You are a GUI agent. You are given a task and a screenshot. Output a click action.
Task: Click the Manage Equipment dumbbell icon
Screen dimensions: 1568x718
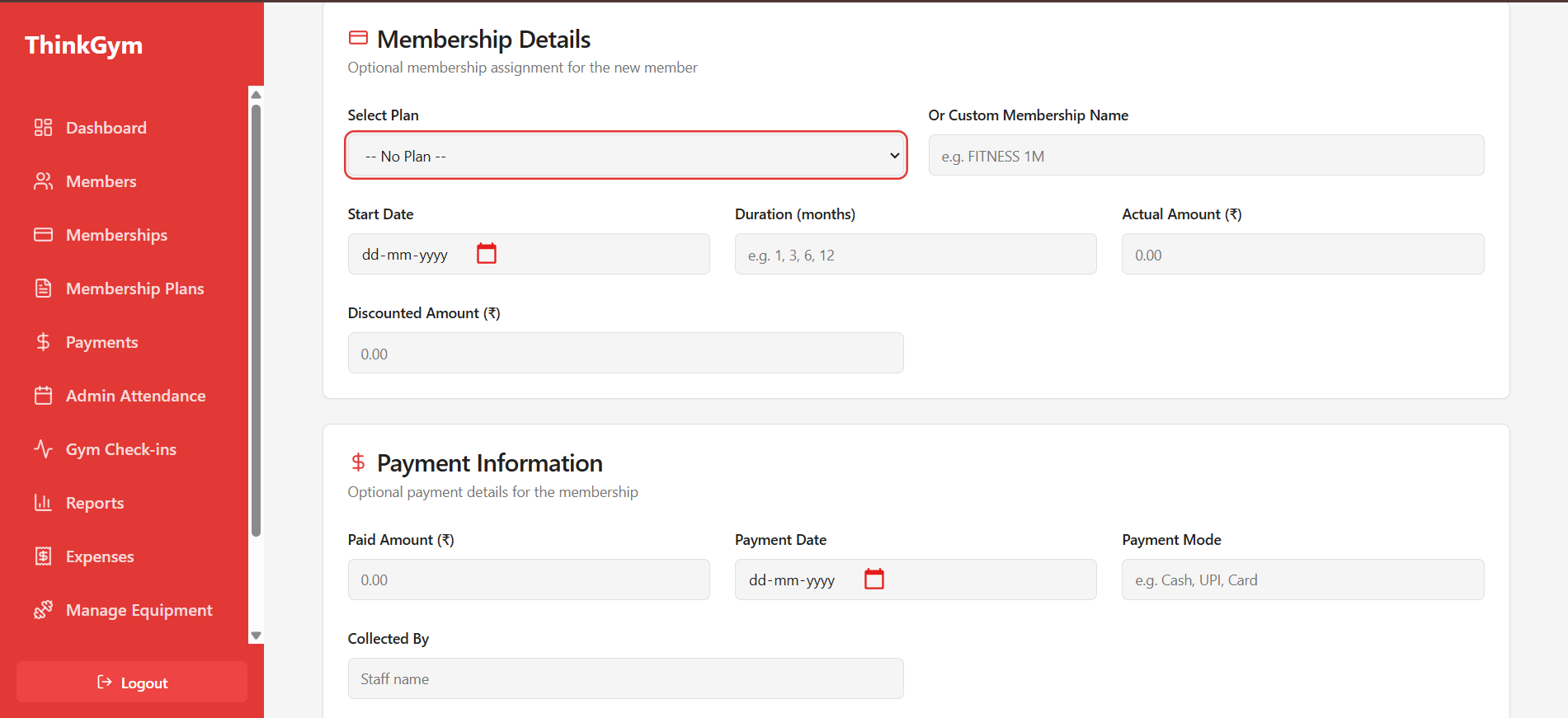[x=43, y=610]
